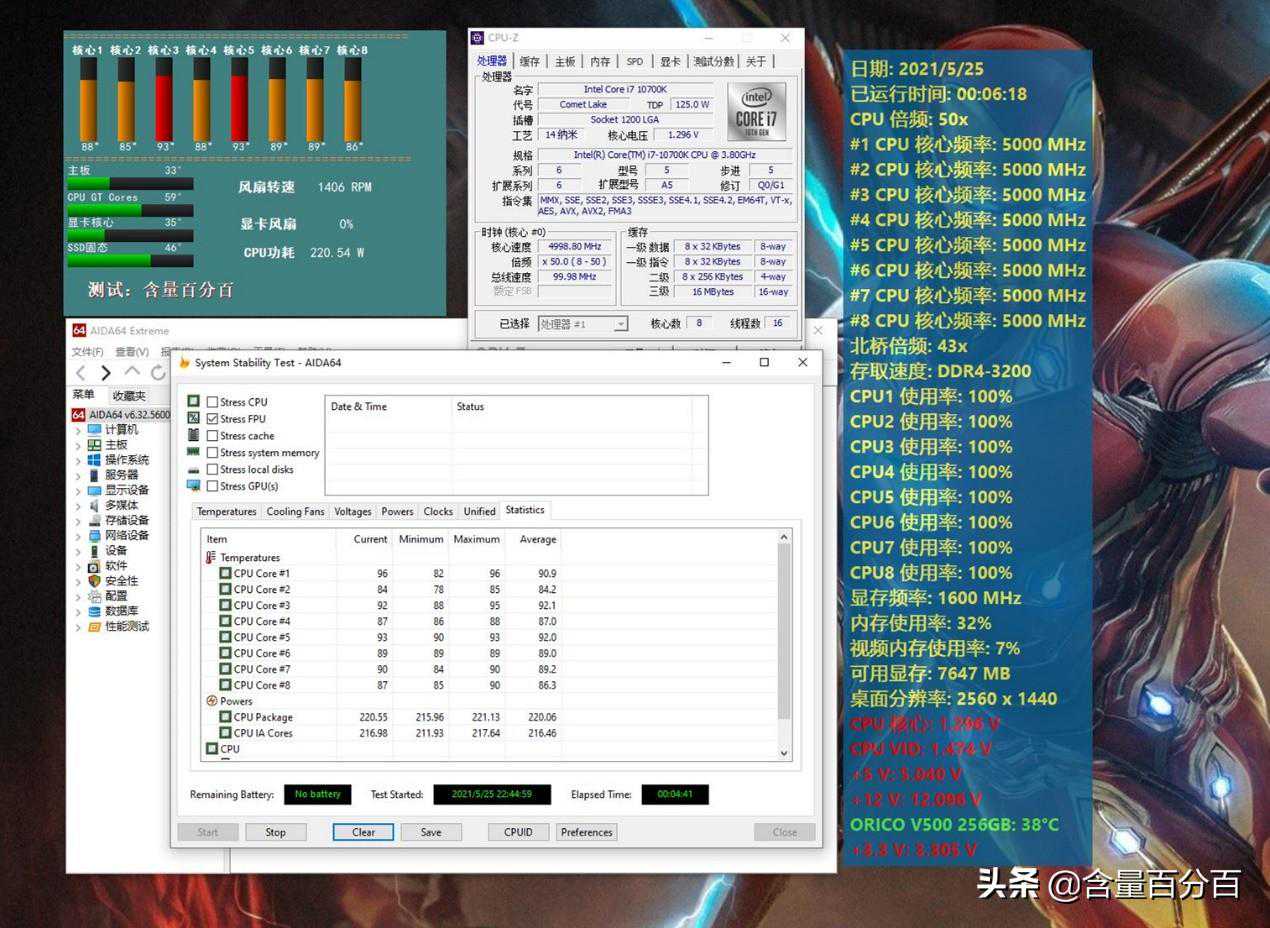The height and width of the screenshot is (928, 1270).
Task: Uncheck the Stress FPU checkbox
Action: (212, 419)
